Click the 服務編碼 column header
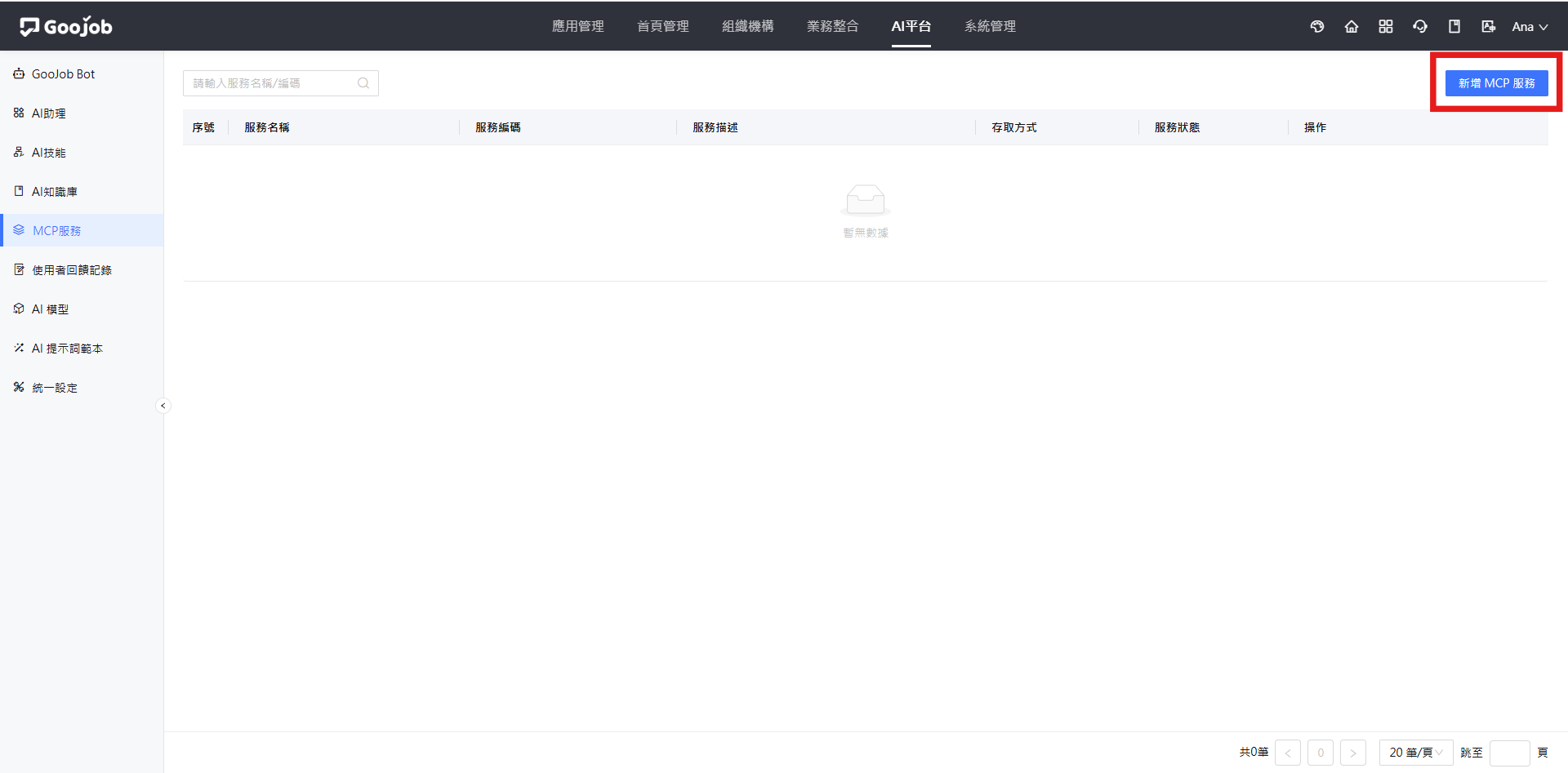The image size is (1568, 773). pyautogui.click(x=498, y=127)
